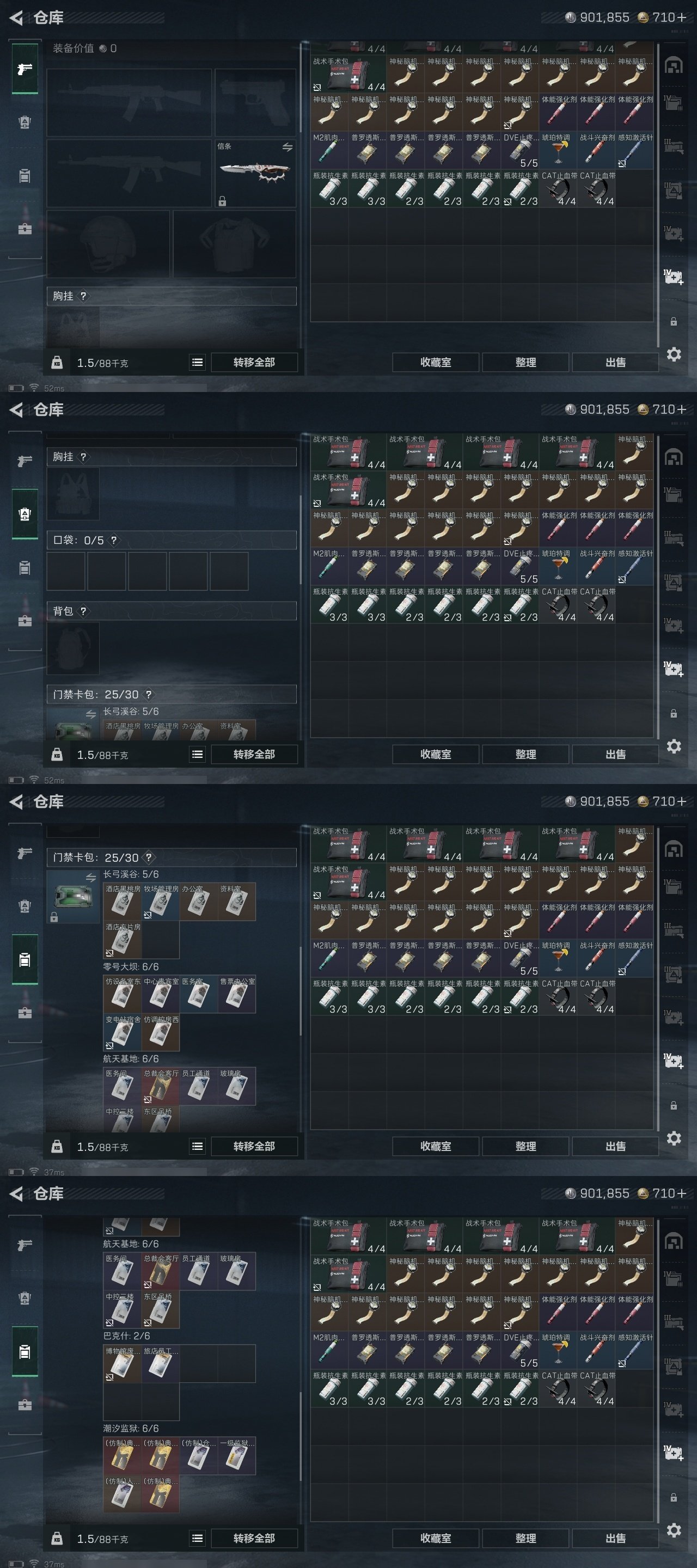697x1568 pixels.
Task: Select the 中心贵宾室 keycard
Action: [161, 994]
